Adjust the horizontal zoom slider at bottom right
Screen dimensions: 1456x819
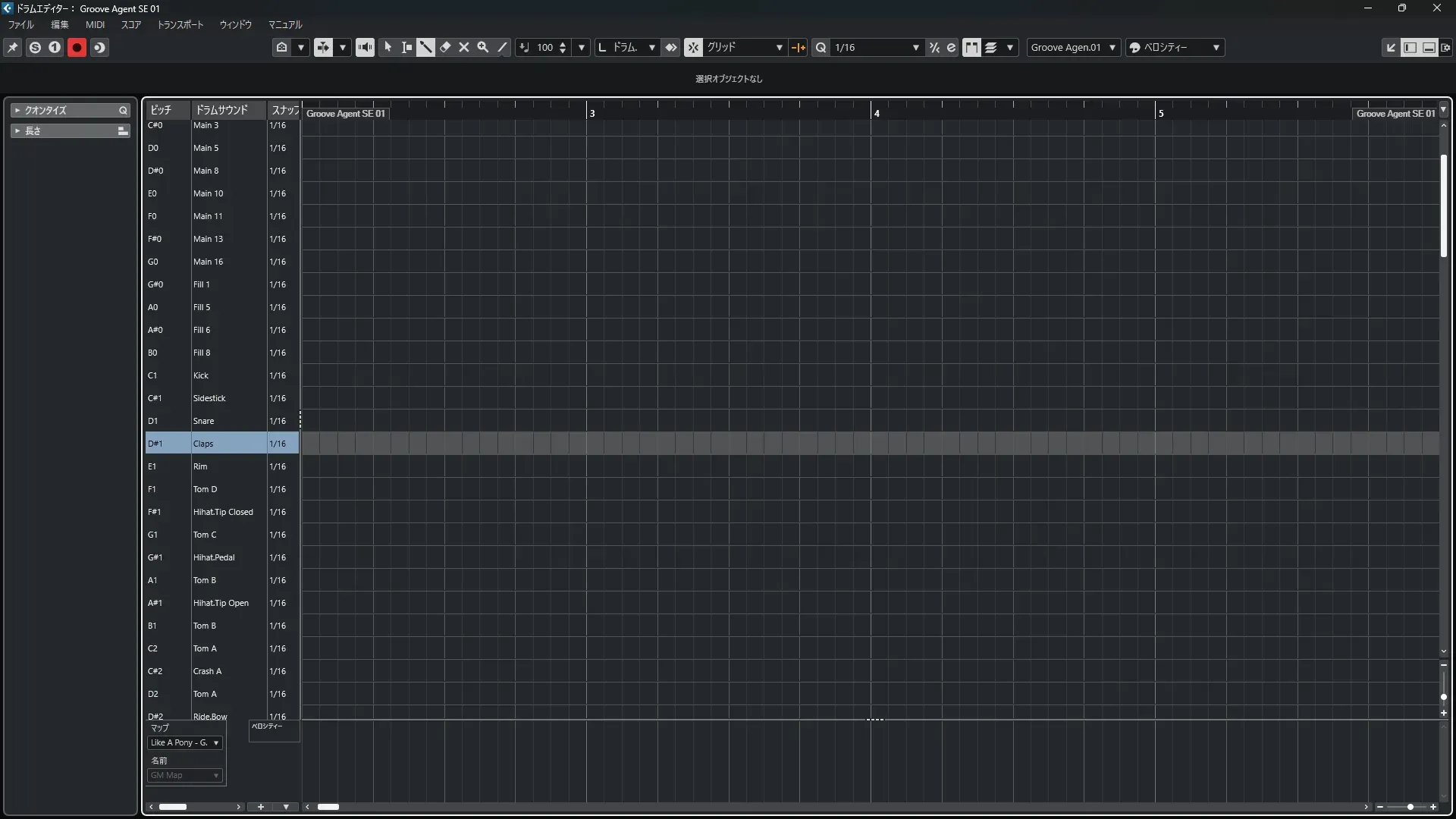pyautogui.click(x=1409, y=807)
